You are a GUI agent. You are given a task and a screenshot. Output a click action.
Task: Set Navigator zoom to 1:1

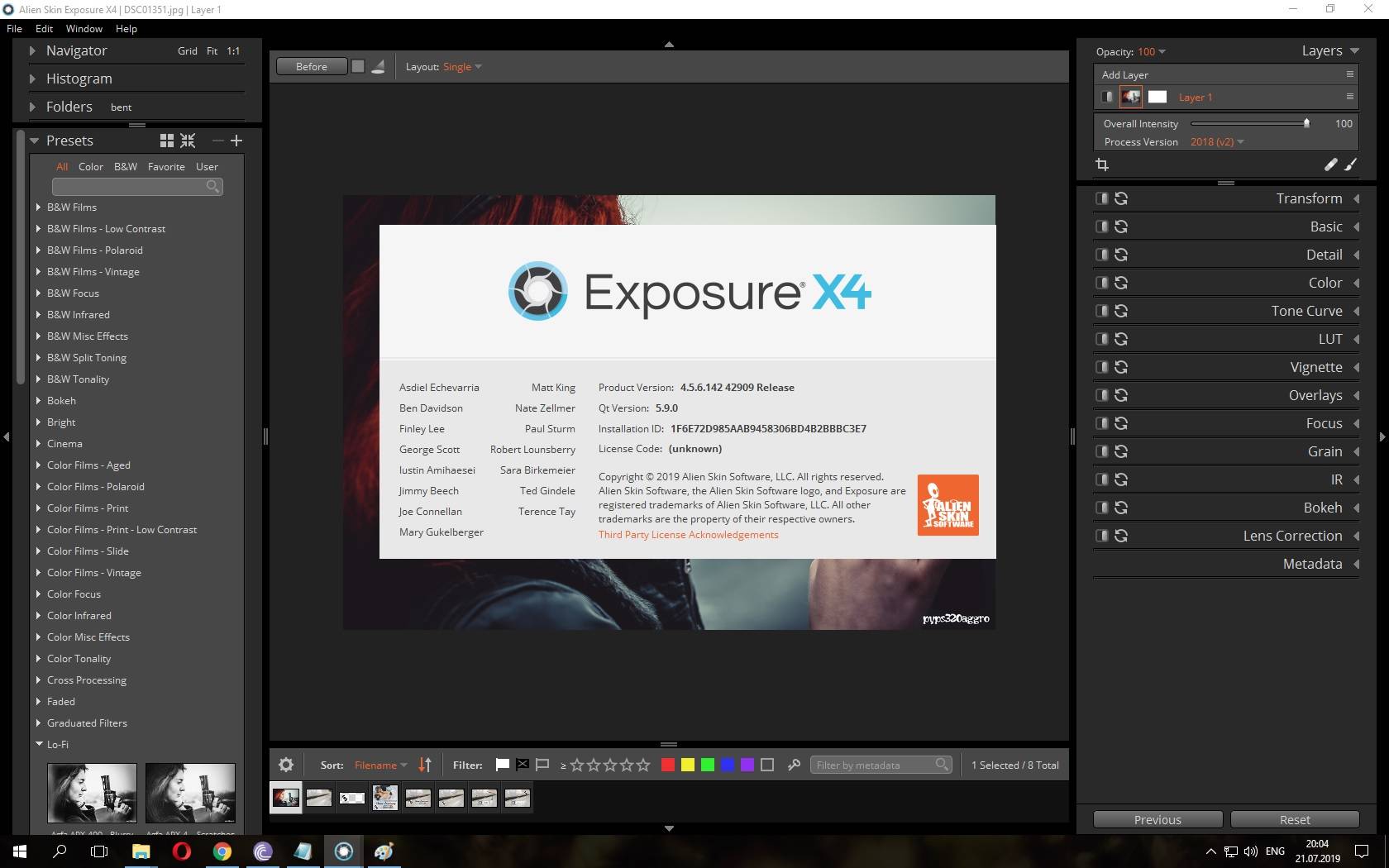(x=233, y=50)
